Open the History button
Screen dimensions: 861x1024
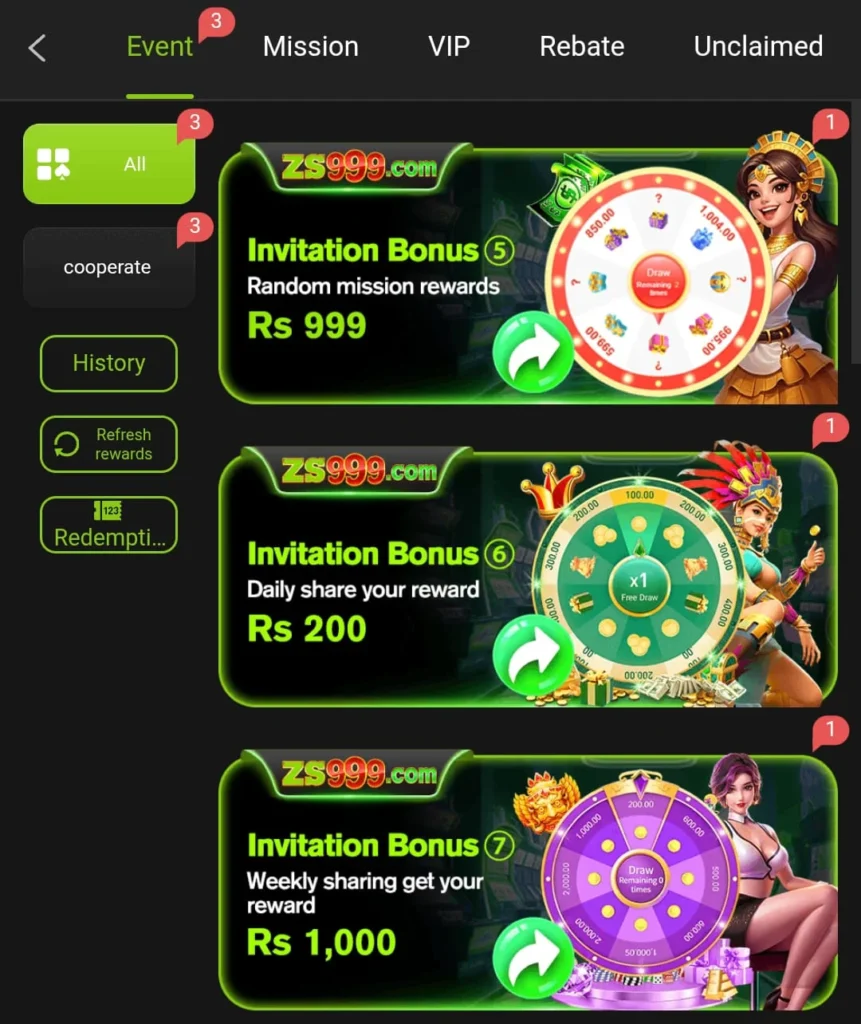tap(108, 363)
